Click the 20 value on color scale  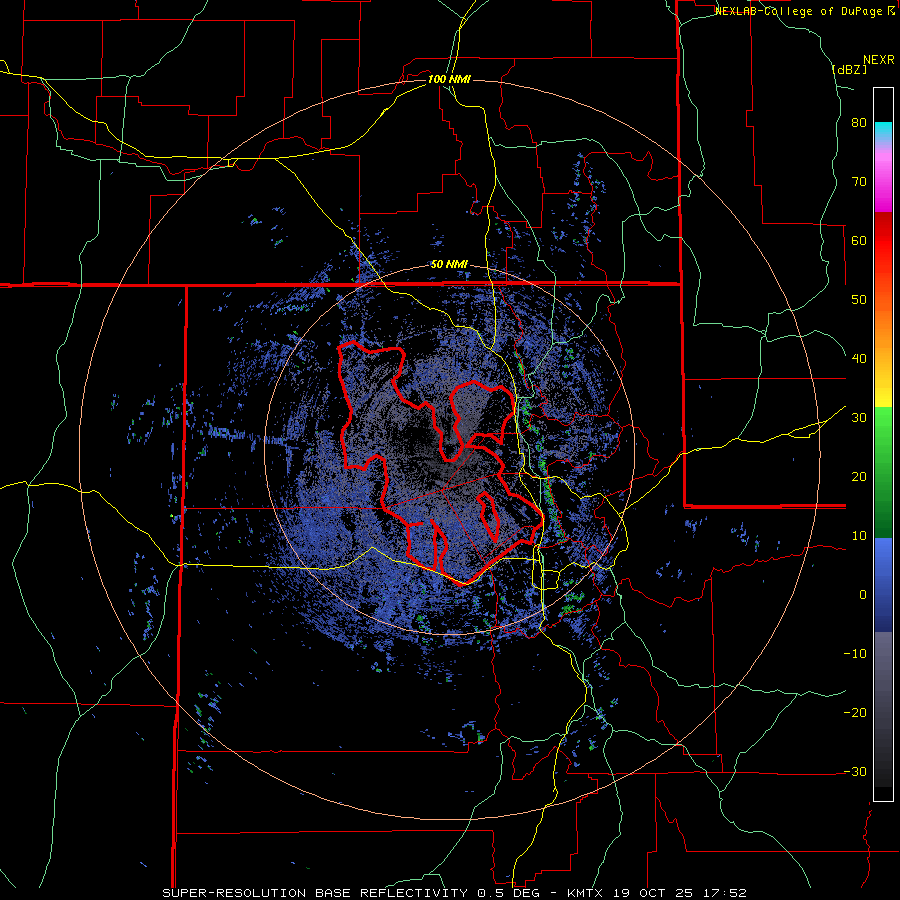859,477
